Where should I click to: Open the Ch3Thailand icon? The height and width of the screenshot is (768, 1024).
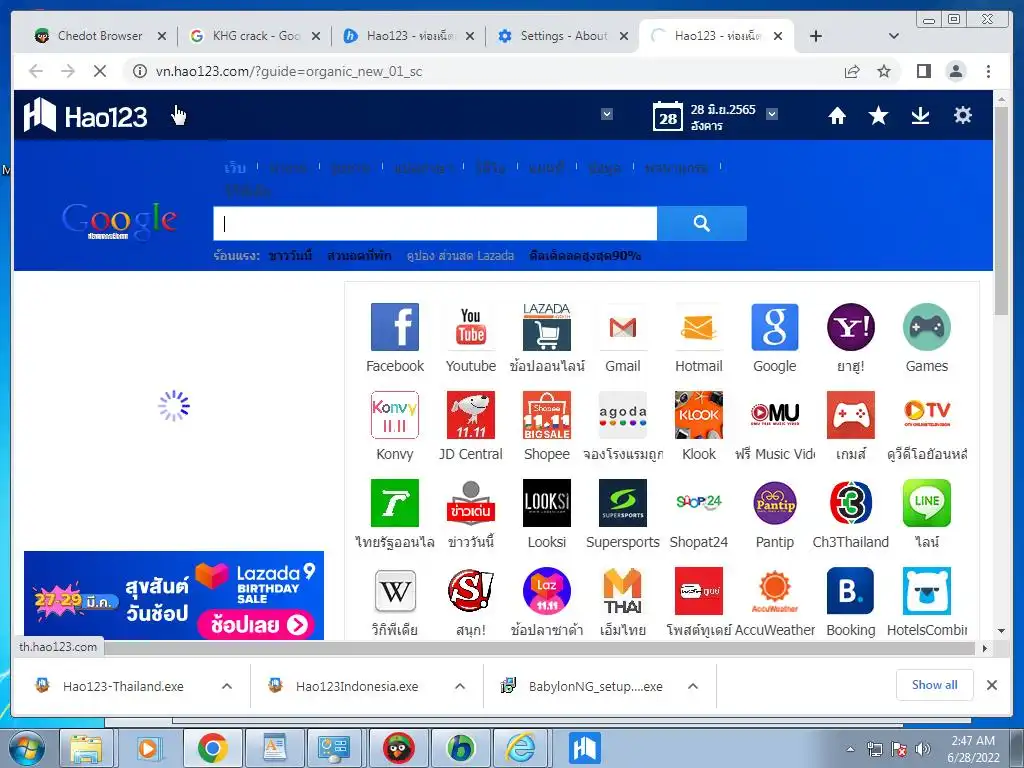click(x=850, y=503)
